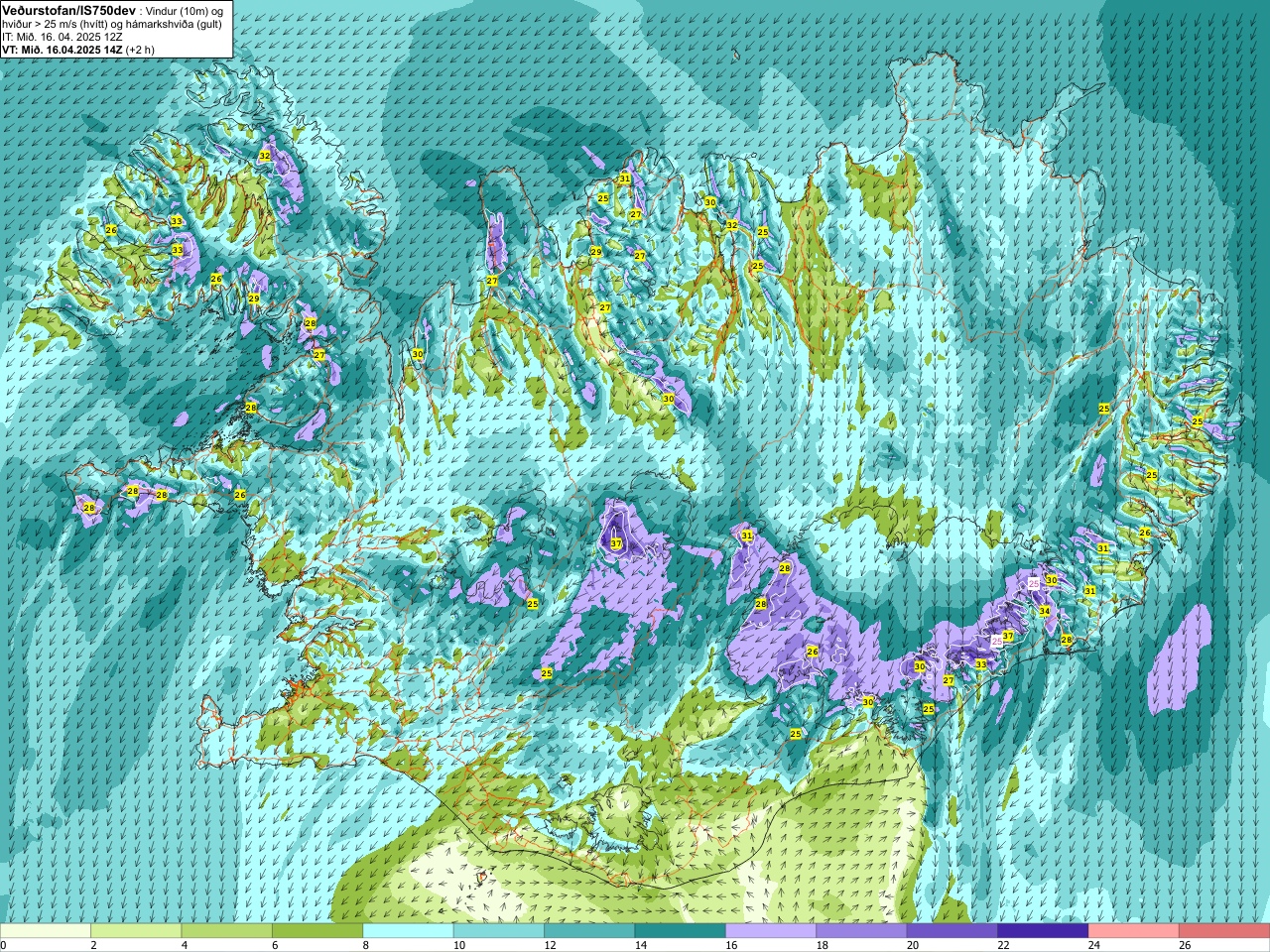Click the '10' tick on the color scale
1270x952 pixels.
tap(458, 946)
